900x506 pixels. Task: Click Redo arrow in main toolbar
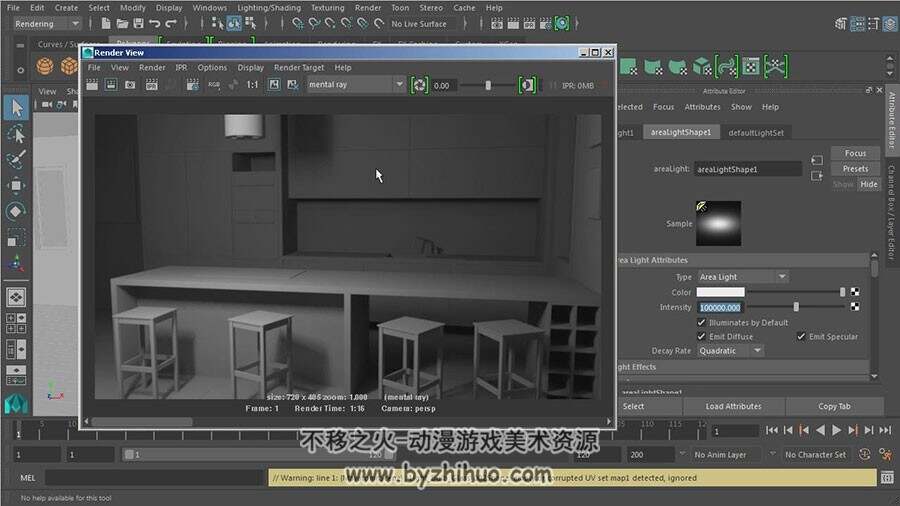coord(171,24)
